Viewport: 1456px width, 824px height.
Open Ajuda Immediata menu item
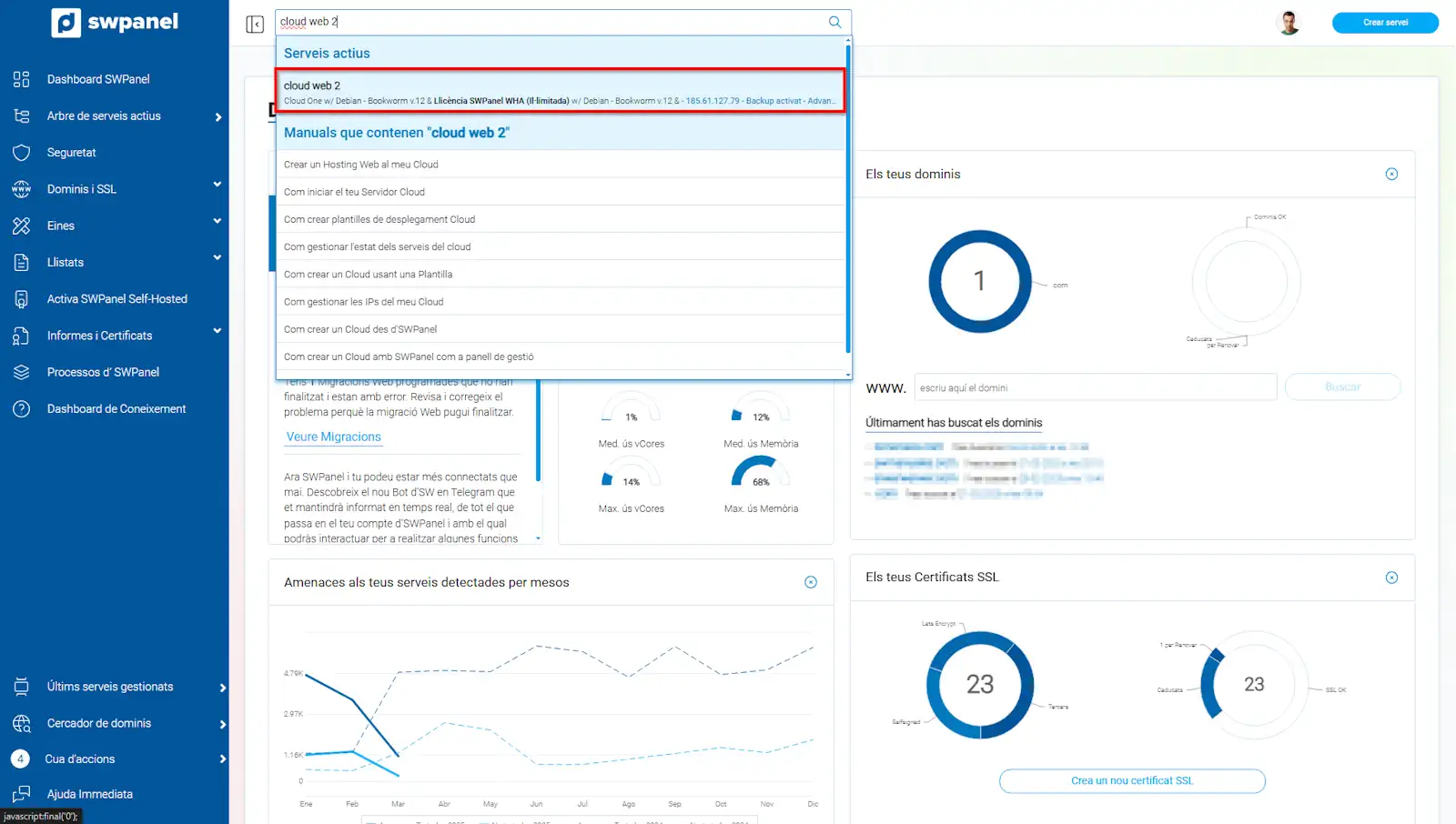(90, 794)
